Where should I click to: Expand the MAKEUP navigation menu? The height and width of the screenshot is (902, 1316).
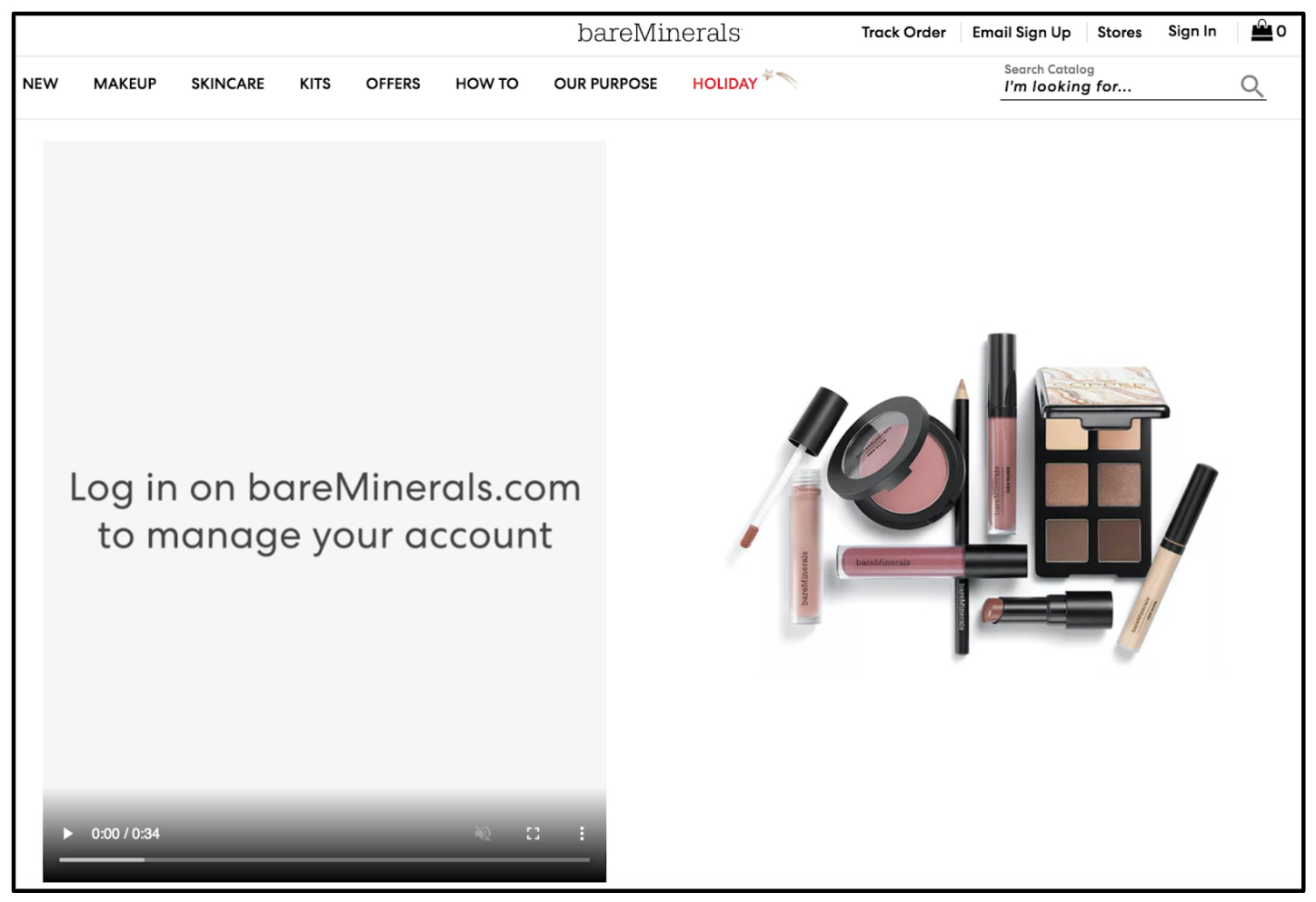[x=125, y=84]
